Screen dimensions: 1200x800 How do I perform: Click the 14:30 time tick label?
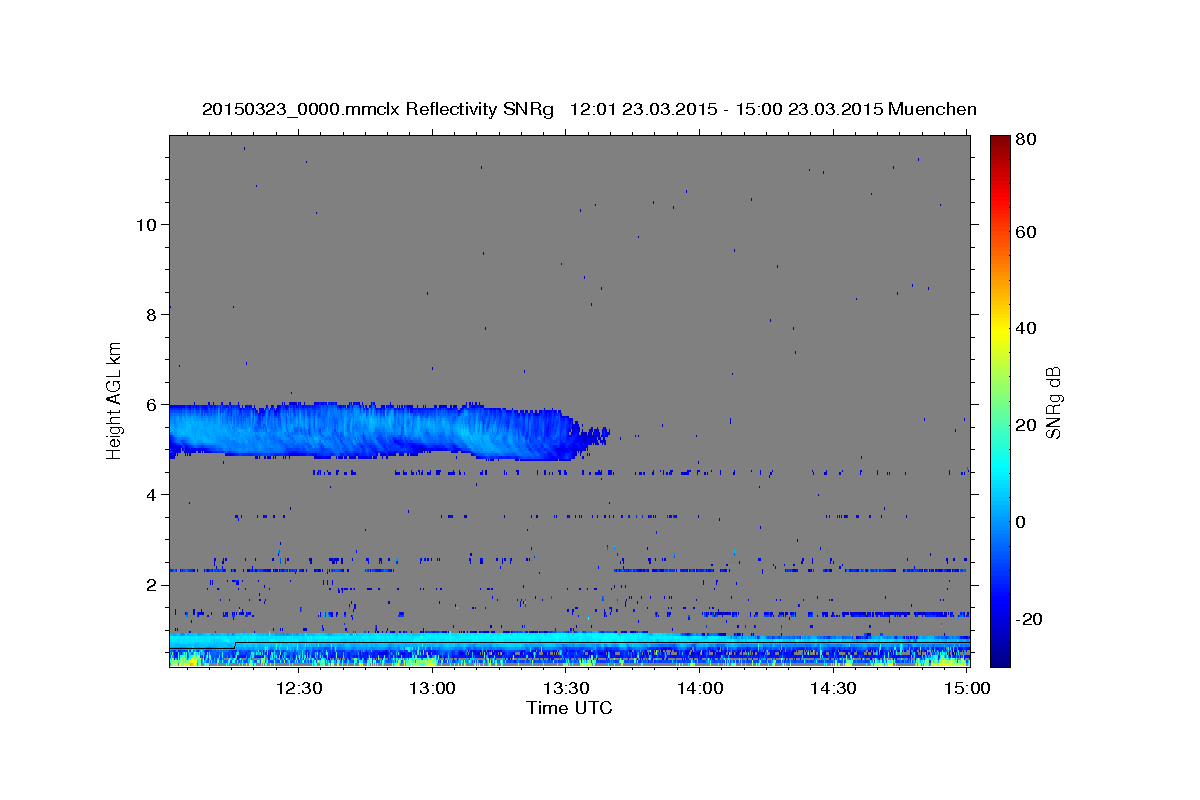point(833,688)
